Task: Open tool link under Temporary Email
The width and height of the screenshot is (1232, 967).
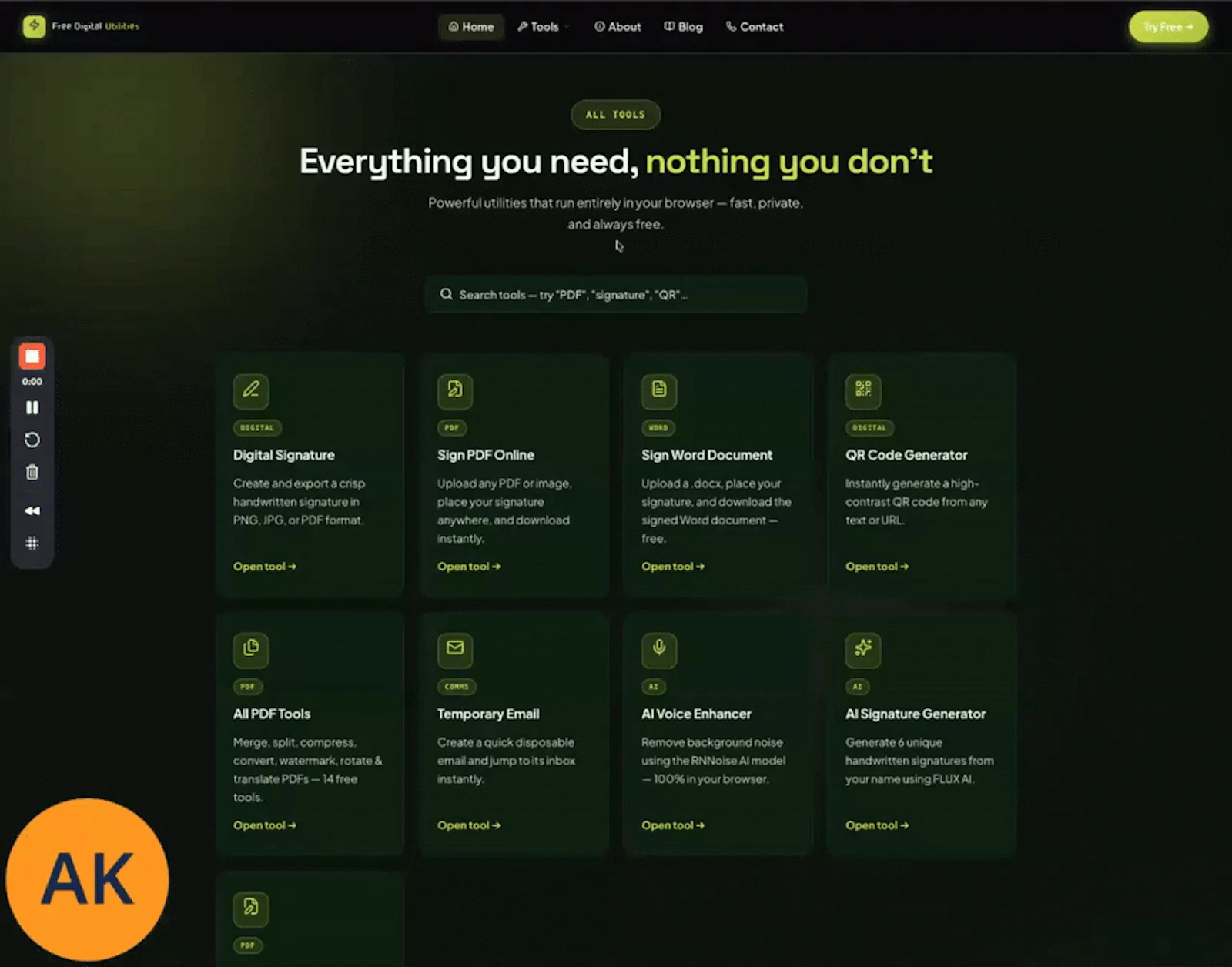Action: (469, 825)
